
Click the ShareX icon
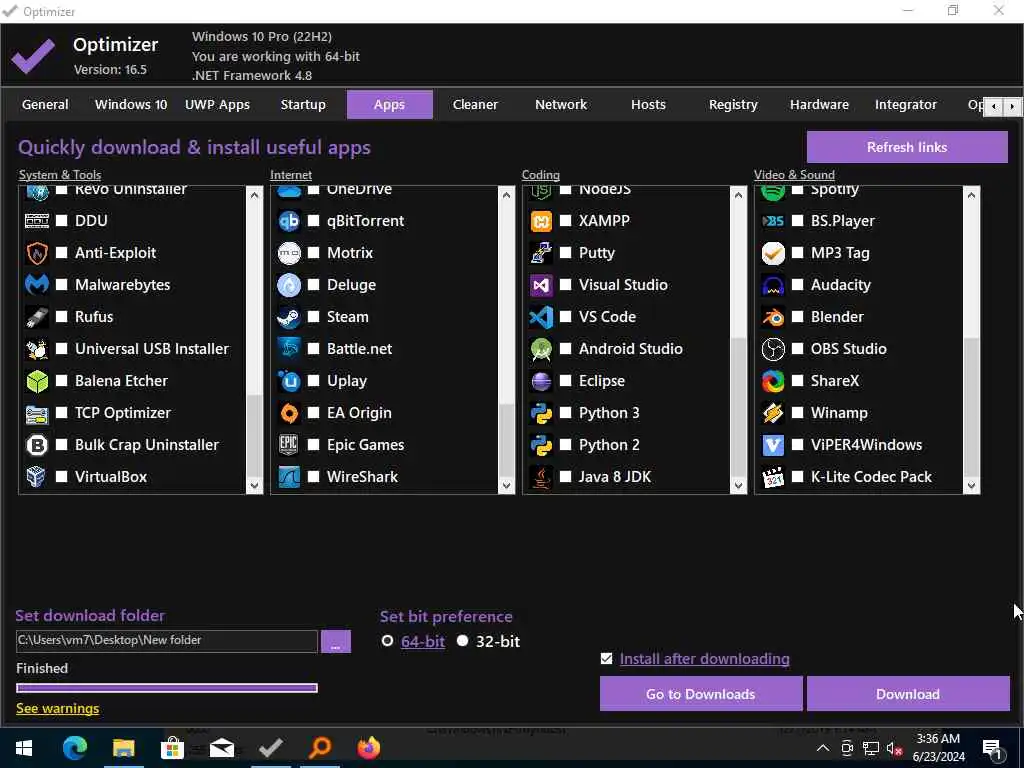click(773, 381)
